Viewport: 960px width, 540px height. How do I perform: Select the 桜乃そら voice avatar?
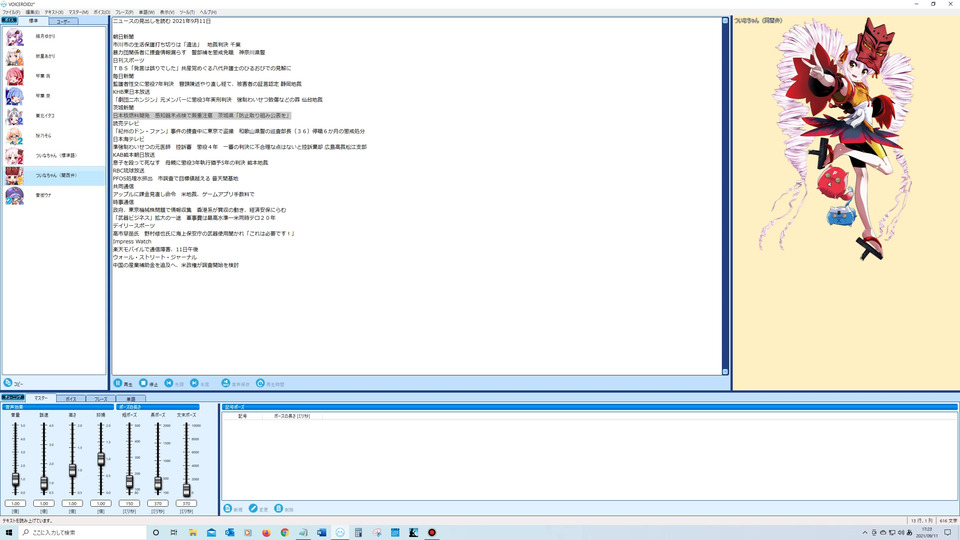click(15, 136)
